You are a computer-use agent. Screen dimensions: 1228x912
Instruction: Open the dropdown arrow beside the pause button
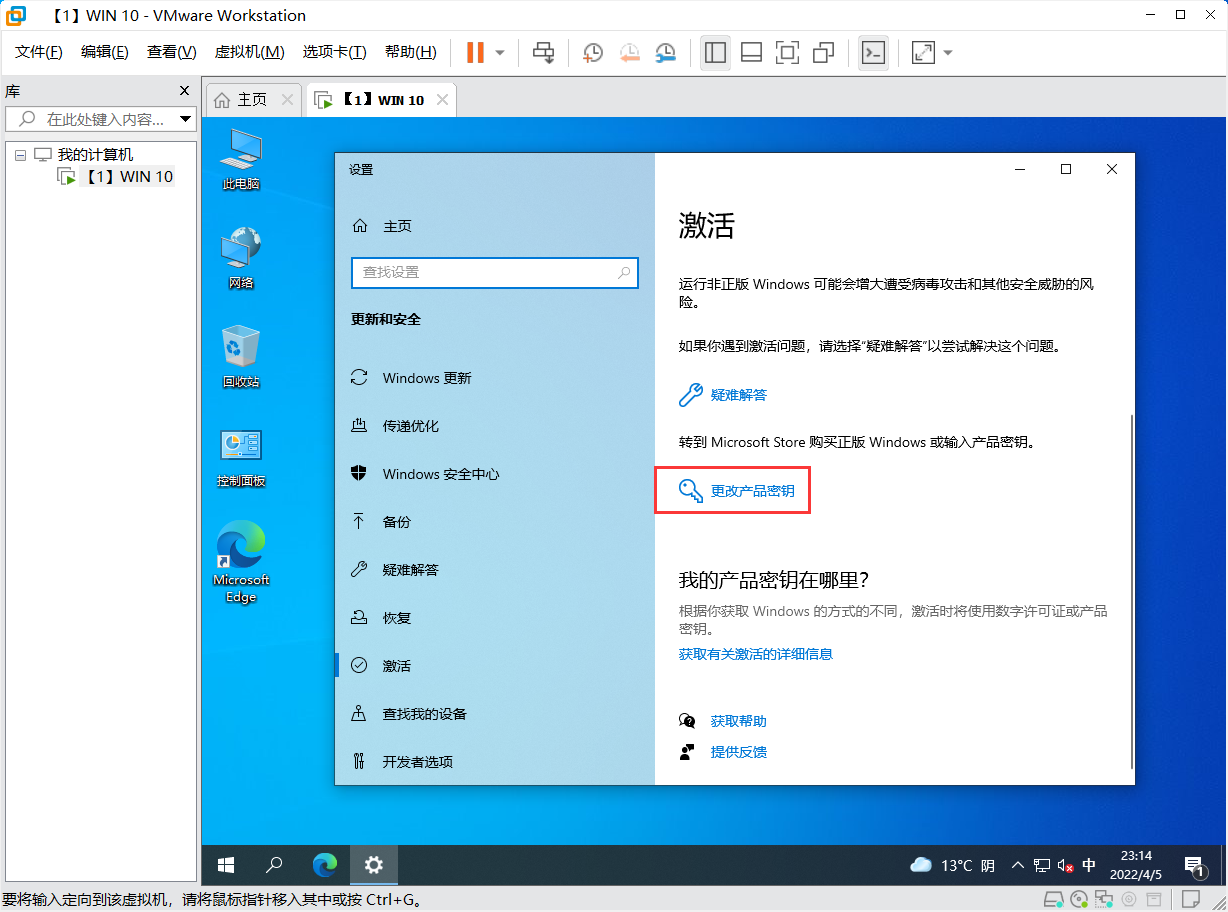pyautogui.click(x=500, y=52)
